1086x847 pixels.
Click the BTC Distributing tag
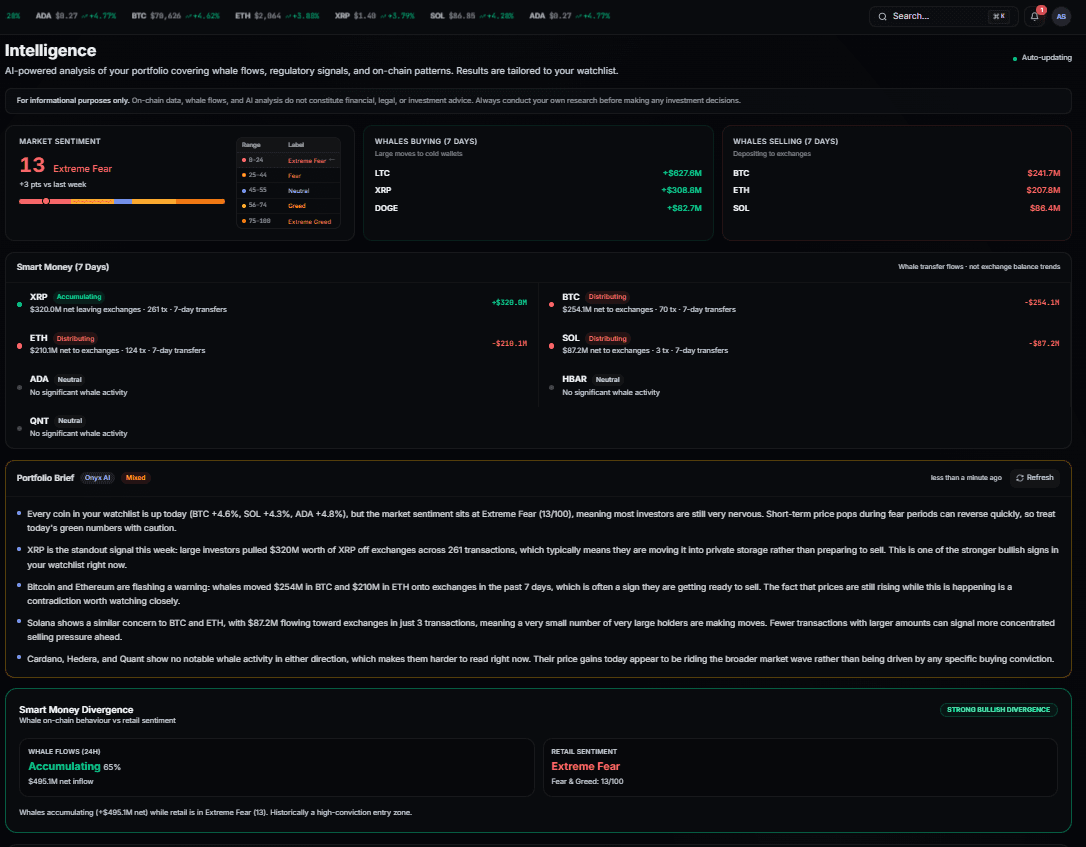tap(607, 297)
